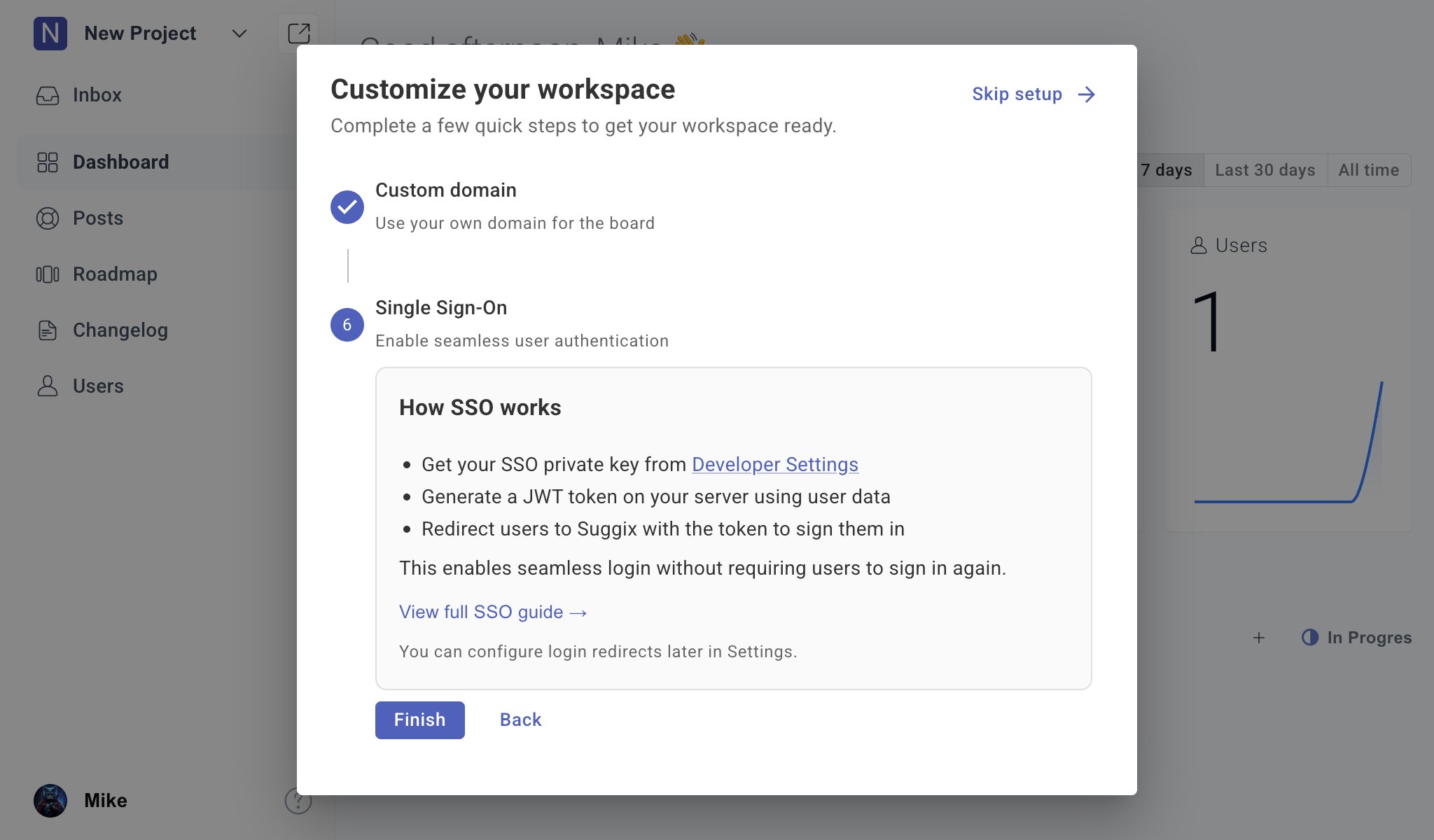
Task: Click the Users count value 1
Action: [1208, 323]
